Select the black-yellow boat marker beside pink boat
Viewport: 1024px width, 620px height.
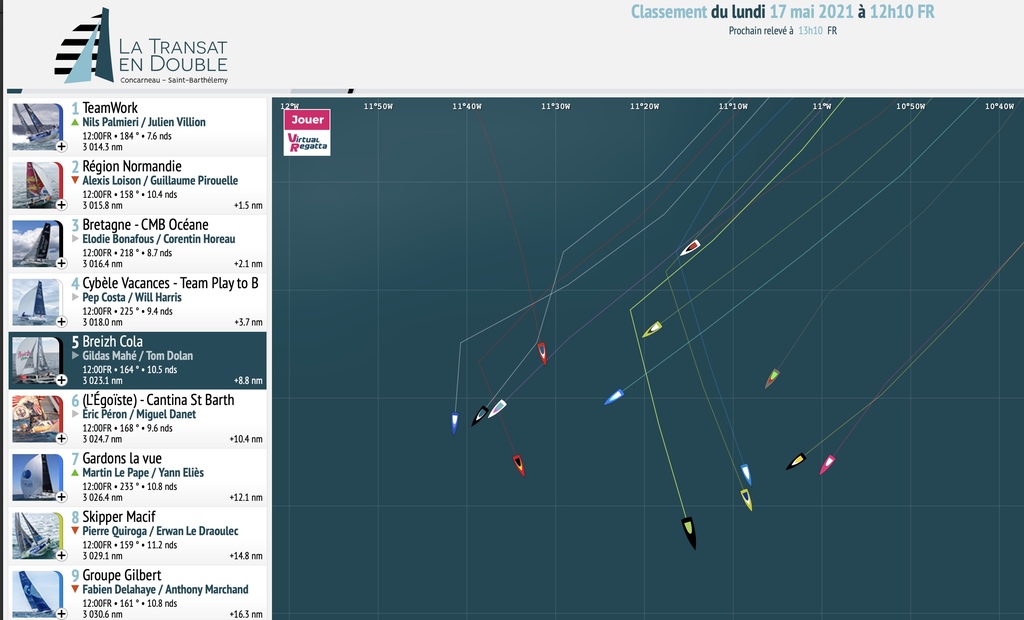click(796, 461)
